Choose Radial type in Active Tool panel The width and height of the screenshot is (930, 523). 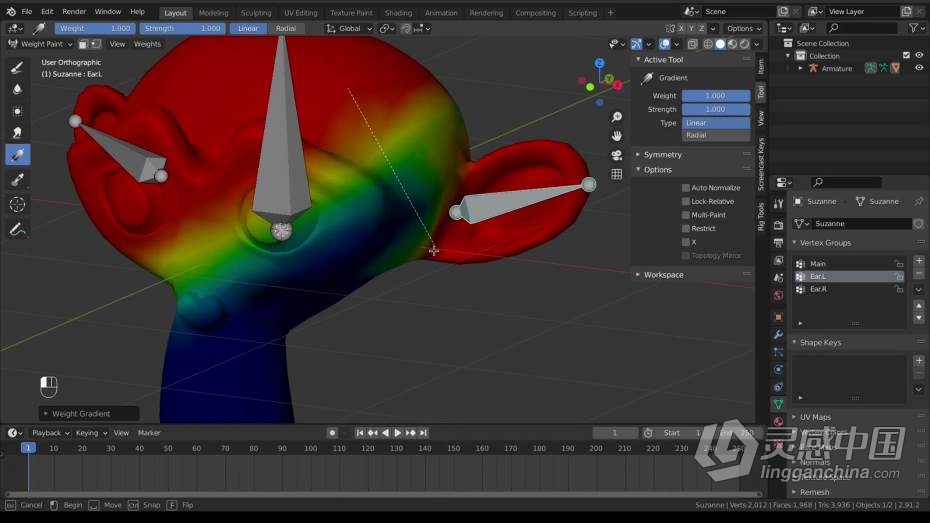(716, 135)
